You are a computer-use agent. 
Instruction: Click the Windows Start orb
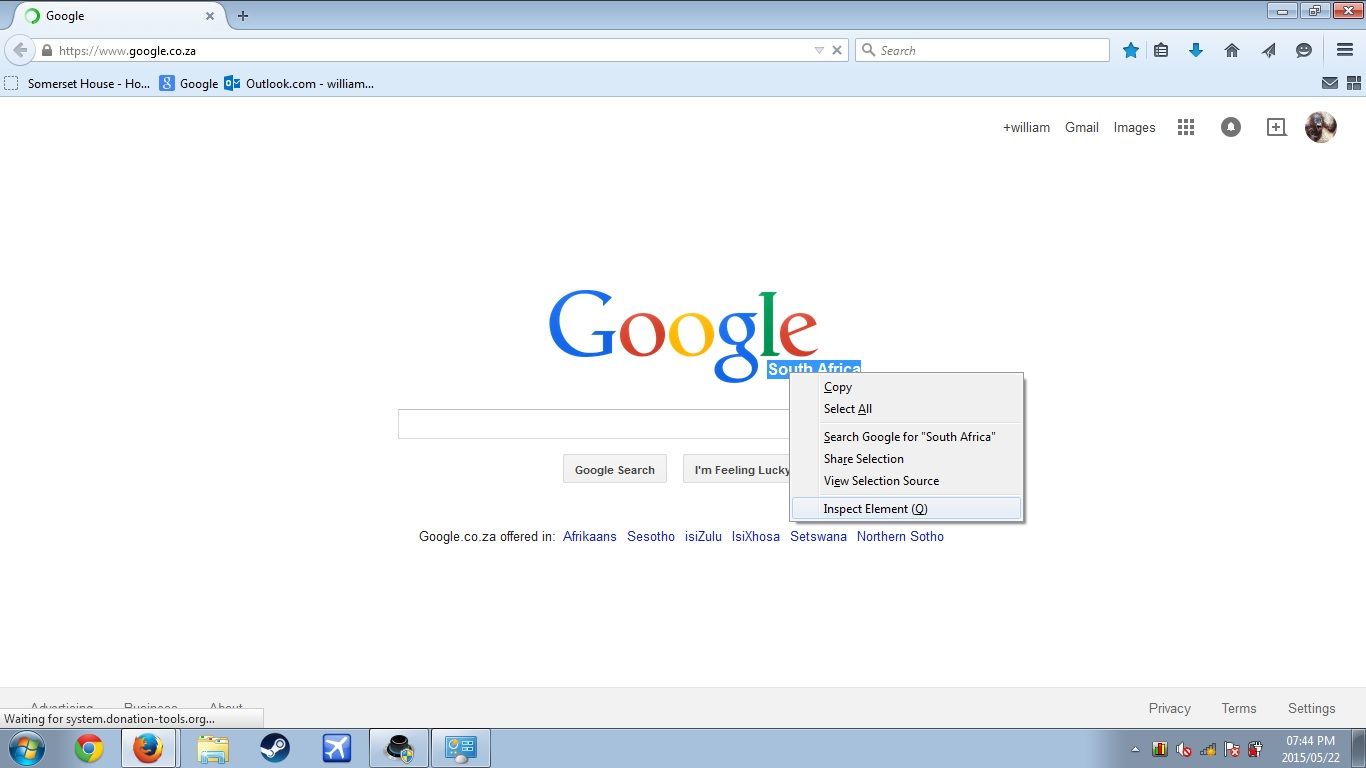tap(27, 748)
